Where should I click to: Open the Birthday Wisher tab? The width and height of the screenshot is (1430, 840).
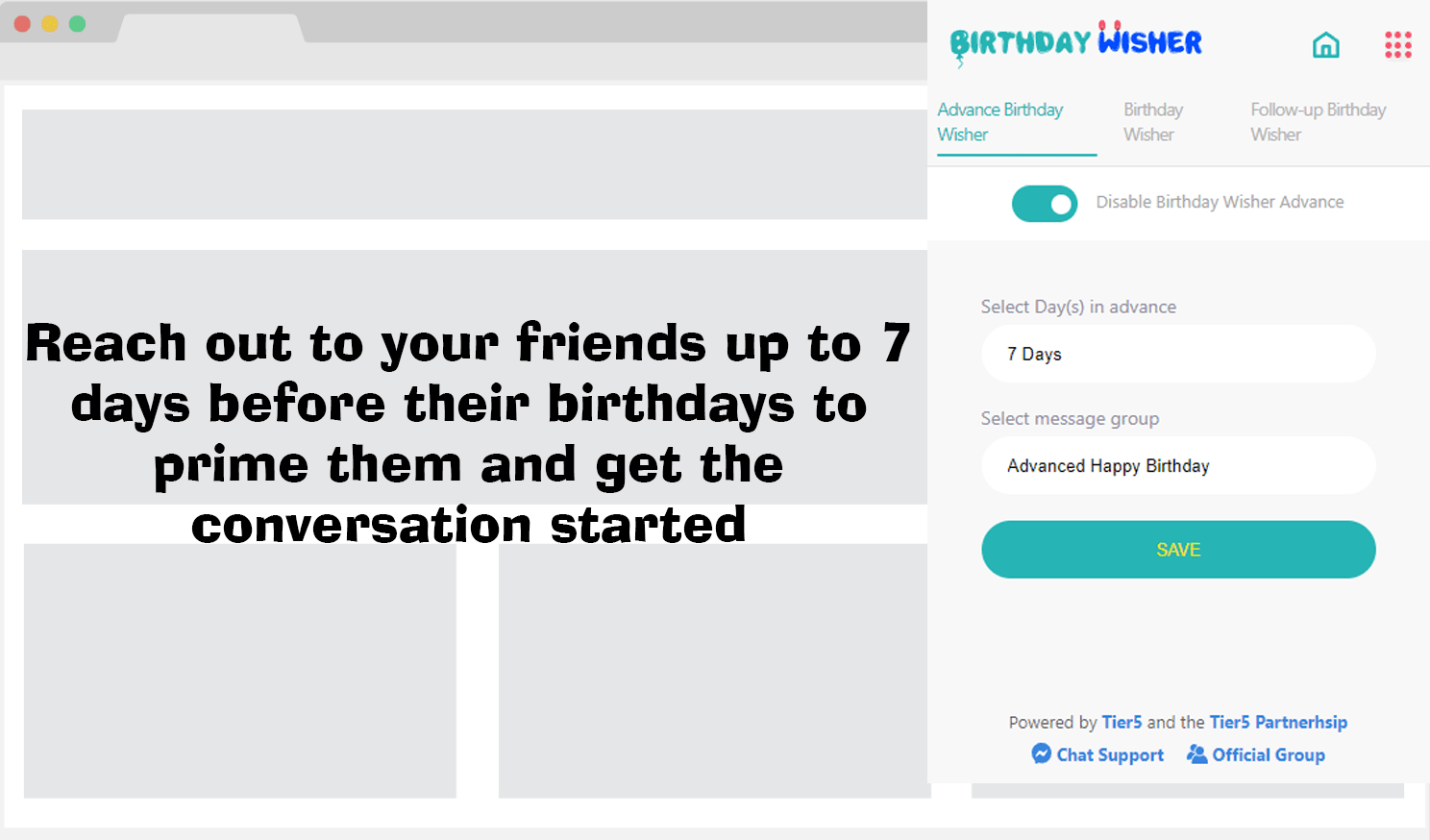(1153, 122)
